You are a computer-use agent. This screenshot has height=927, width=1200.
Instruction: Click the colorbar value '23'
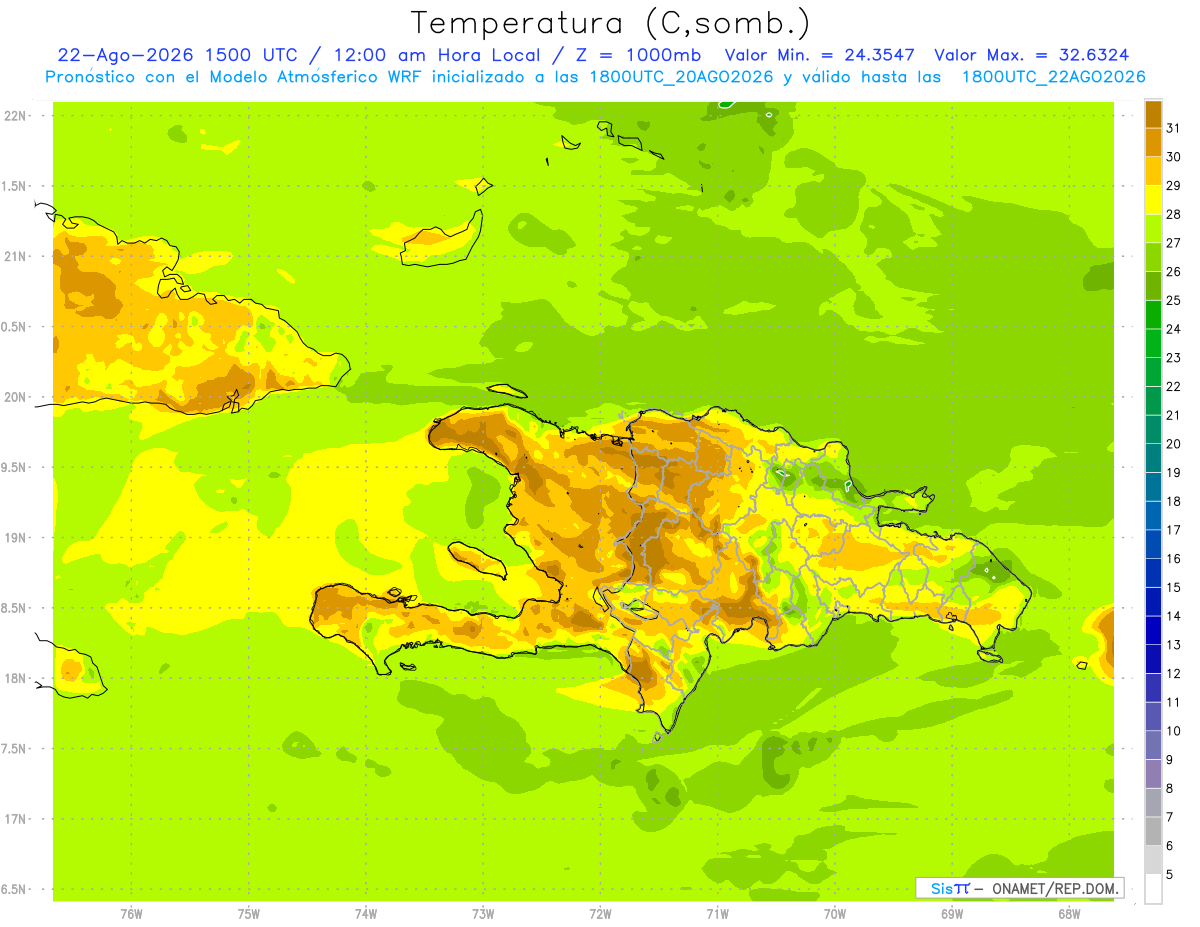tap(1174, 358)
